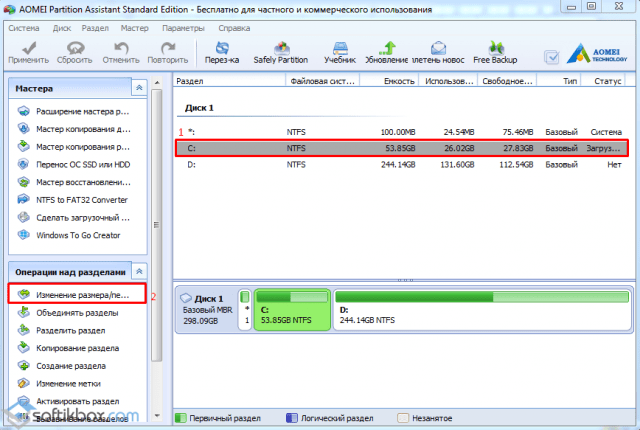Open the Справка menu
Image resolution: width=640 pixels, height=430 pixels.
[x=234, y=28]
